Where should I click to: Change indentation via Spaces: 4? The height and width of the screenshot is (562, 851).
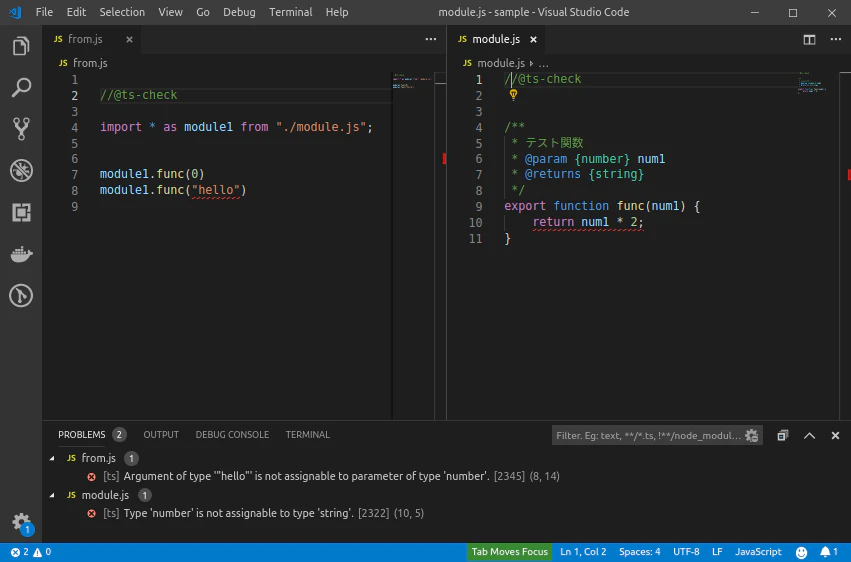pos(639,552)
